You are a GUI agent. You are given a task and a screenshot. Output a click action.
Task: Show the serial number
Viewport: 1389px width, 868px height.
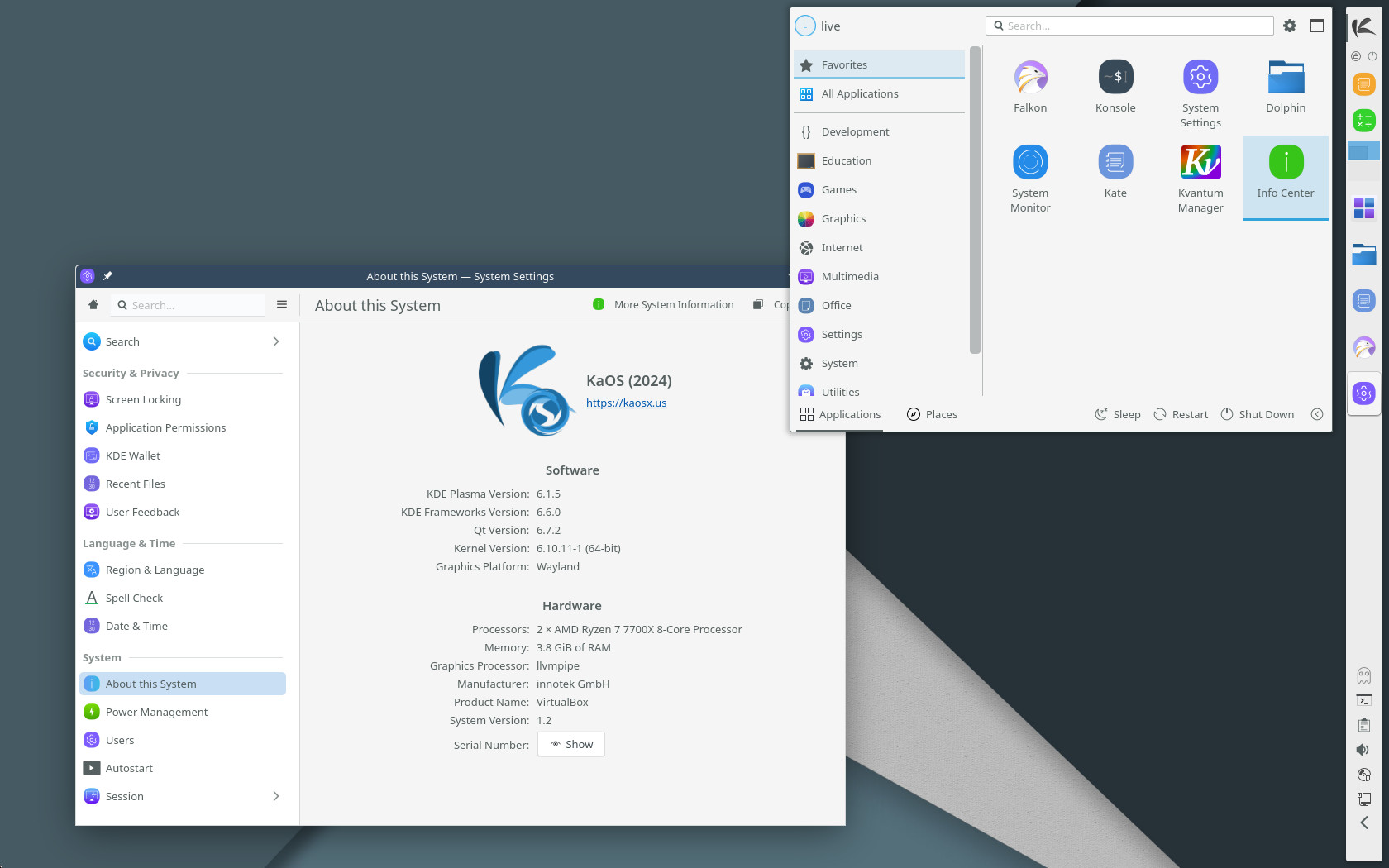click(x=571, y=744)
